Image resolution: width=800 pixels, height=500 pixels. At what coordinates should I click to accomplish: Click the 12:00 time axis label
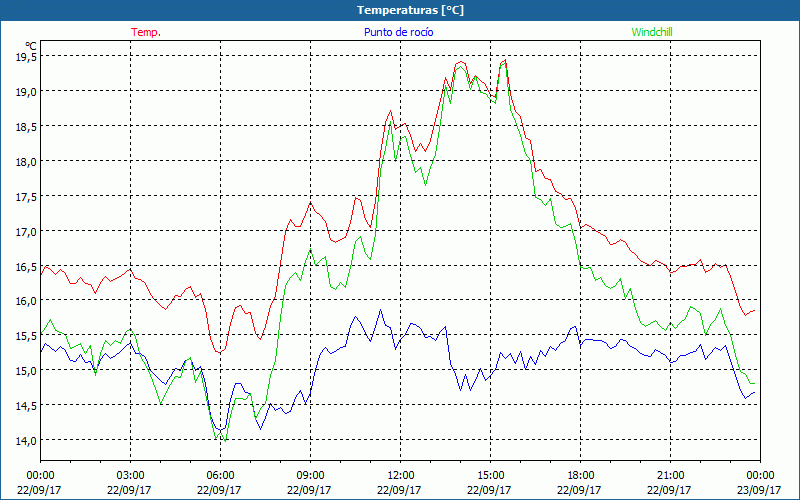pos(400,476)
